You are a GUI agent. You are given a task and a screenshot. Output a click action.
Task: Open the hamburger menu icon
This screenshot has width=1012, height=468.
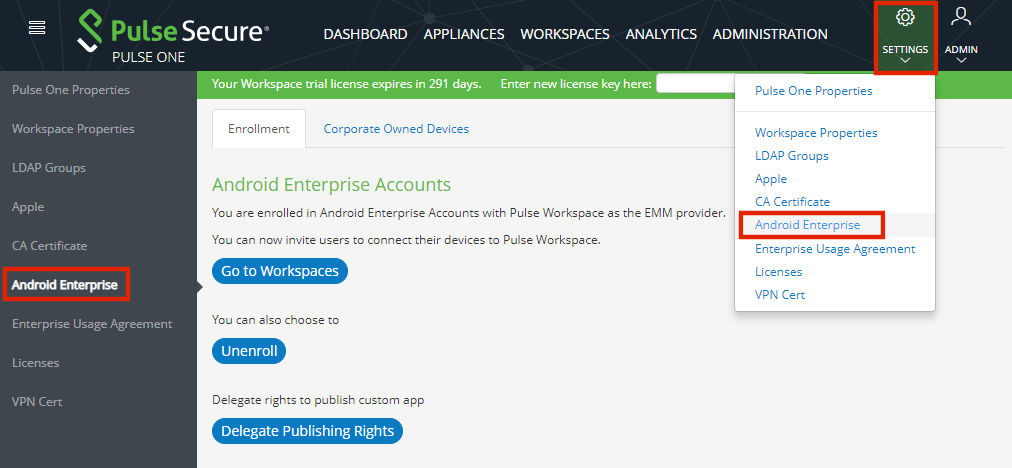pyautogui.click(x=37, y=28)
